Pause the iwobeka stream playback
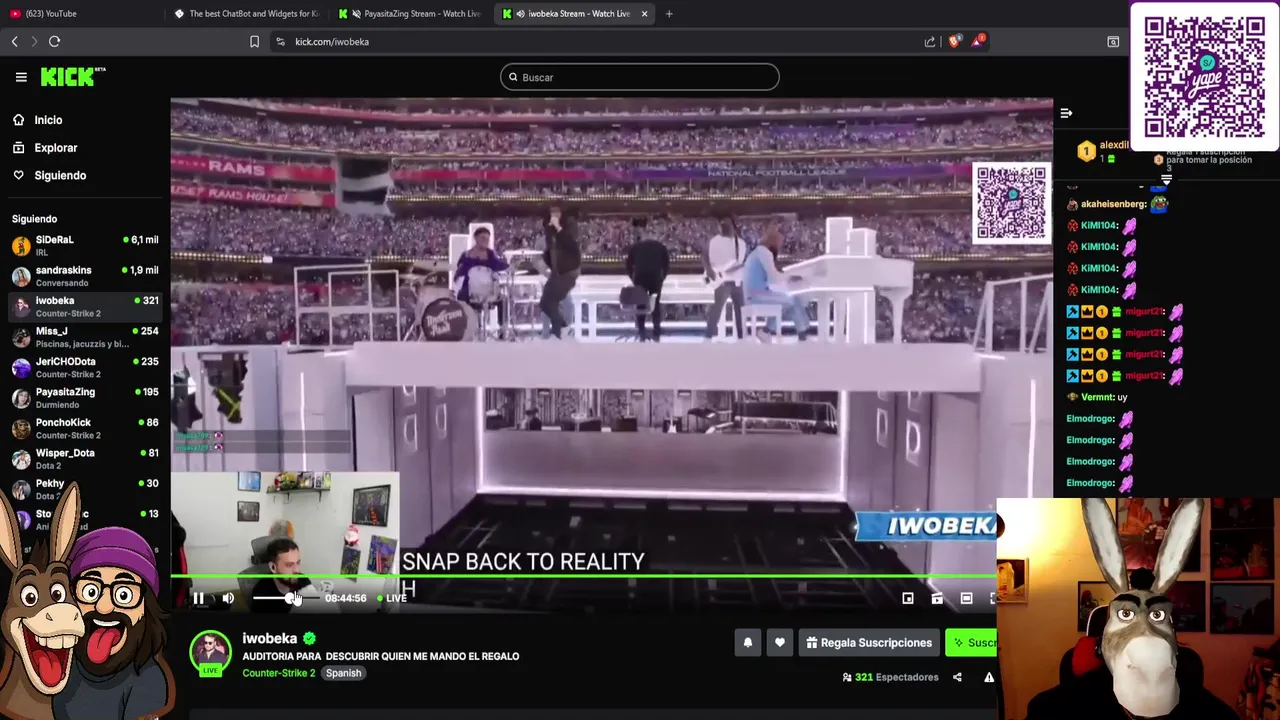The image size is (1280, 720). [198, 598]
